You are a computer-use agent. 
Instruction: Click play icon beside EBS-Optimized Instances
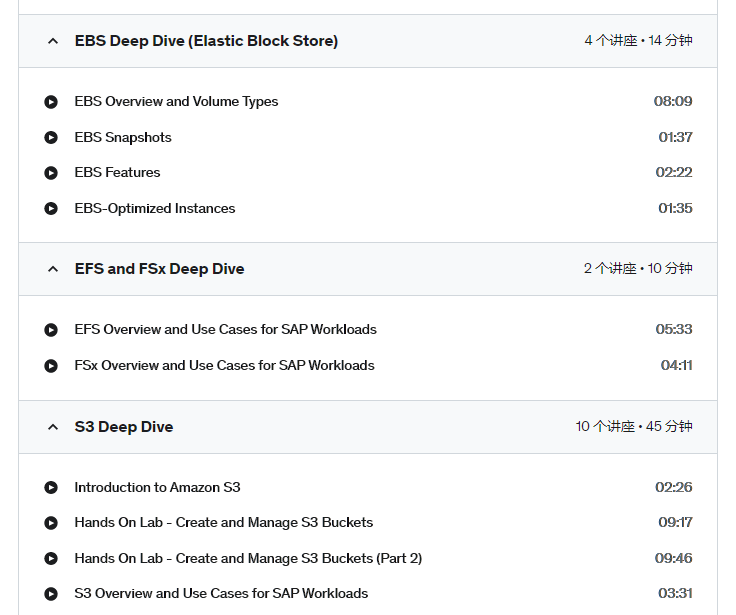point(51,208)
